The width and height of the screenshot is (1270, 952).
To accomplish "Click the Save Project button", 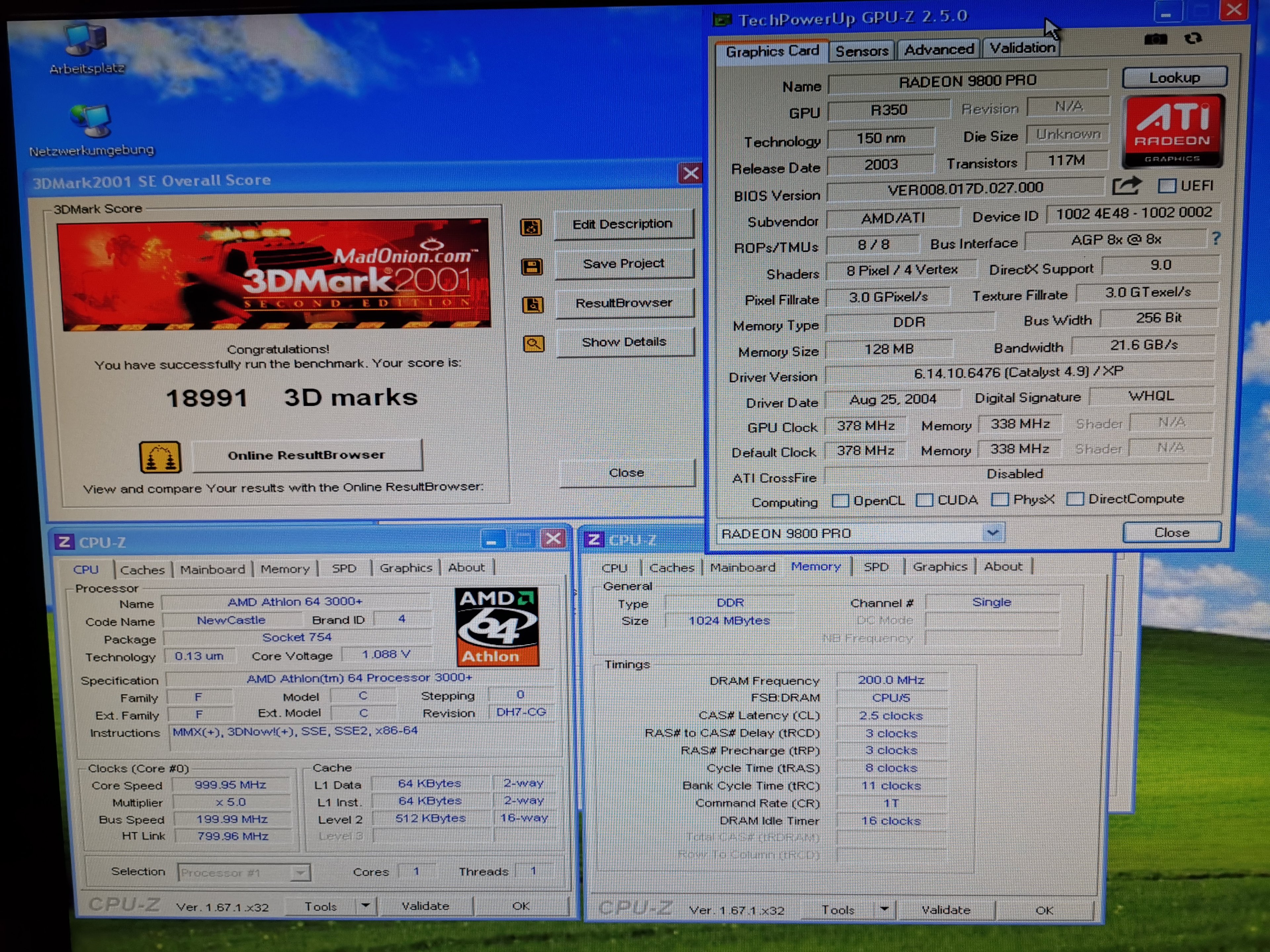I will pos(623,264).
